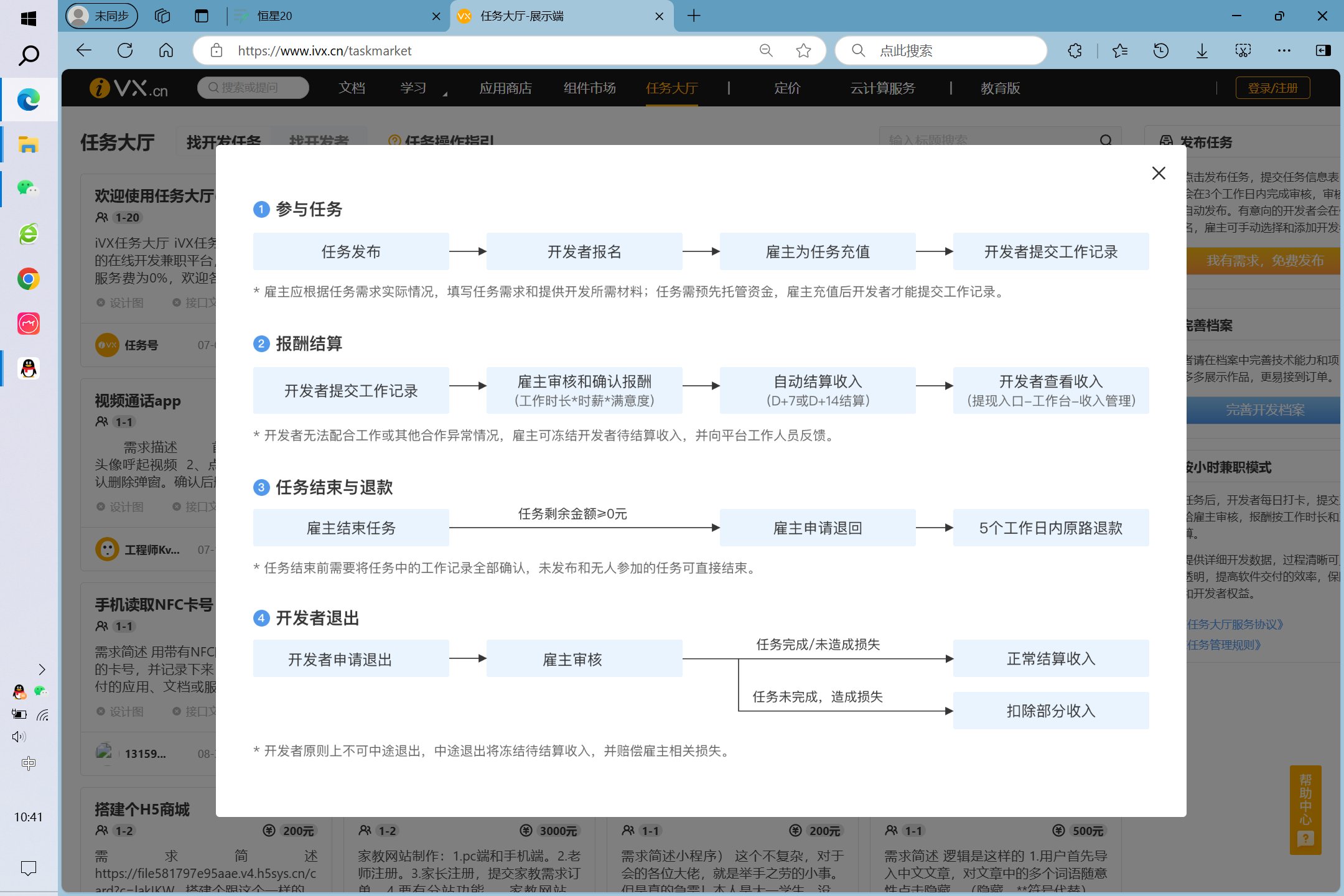Reload the current page
Viewport: 1344px width, 896px height.
pos(125,50)
